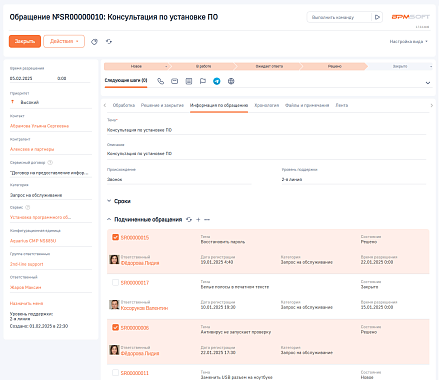Refresh the Подчиненные обращения list

(189, 219)
